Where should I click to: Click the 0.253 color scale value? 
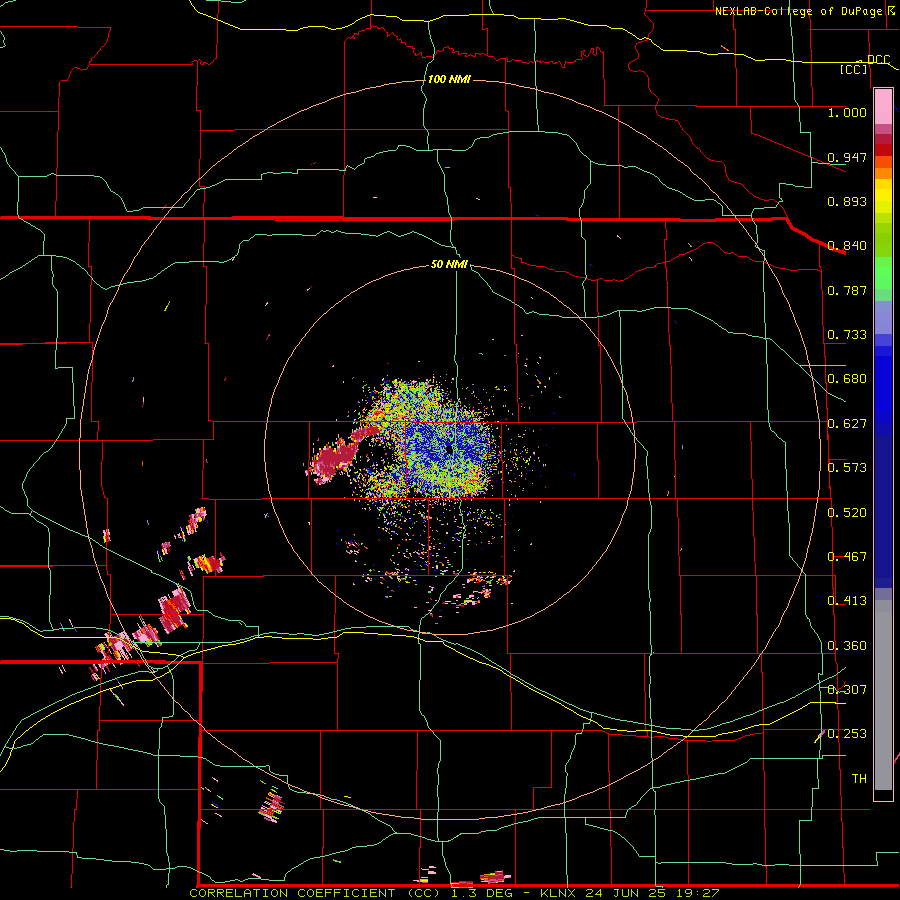(847, 734)
